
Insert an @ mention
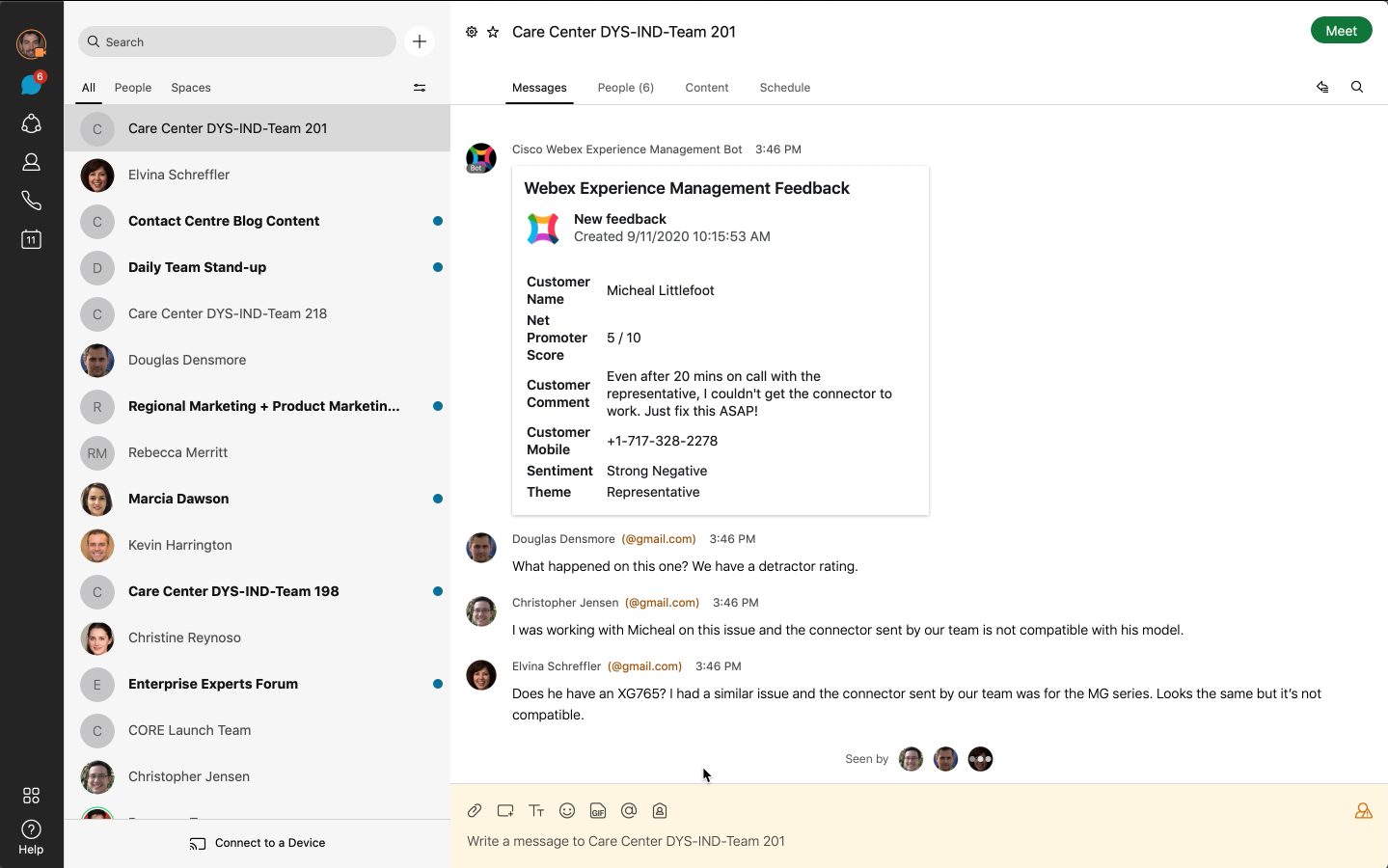[x=629, y=811]
